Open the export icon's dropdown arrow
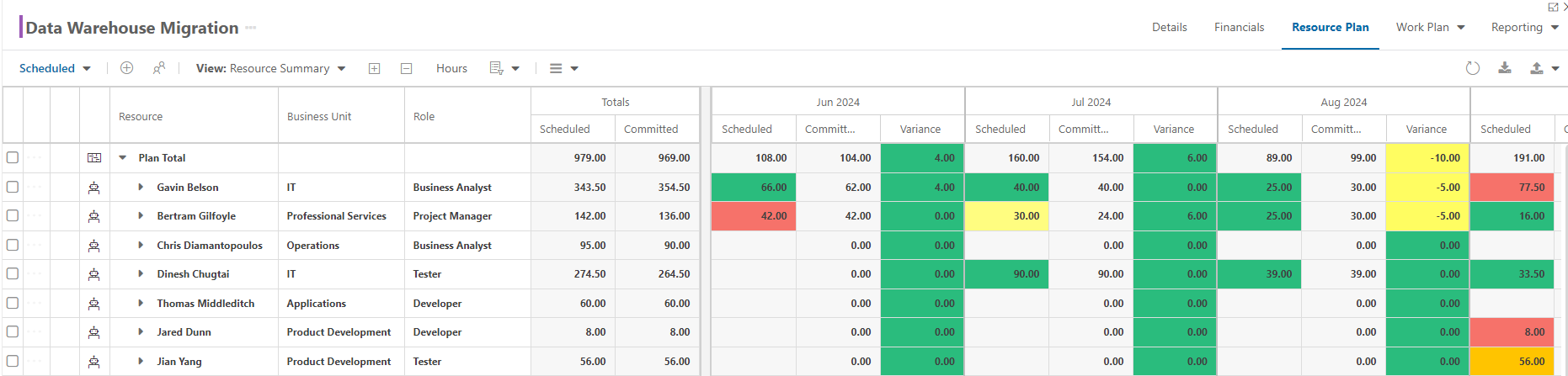1568x376 pixels. point(1555,69)
